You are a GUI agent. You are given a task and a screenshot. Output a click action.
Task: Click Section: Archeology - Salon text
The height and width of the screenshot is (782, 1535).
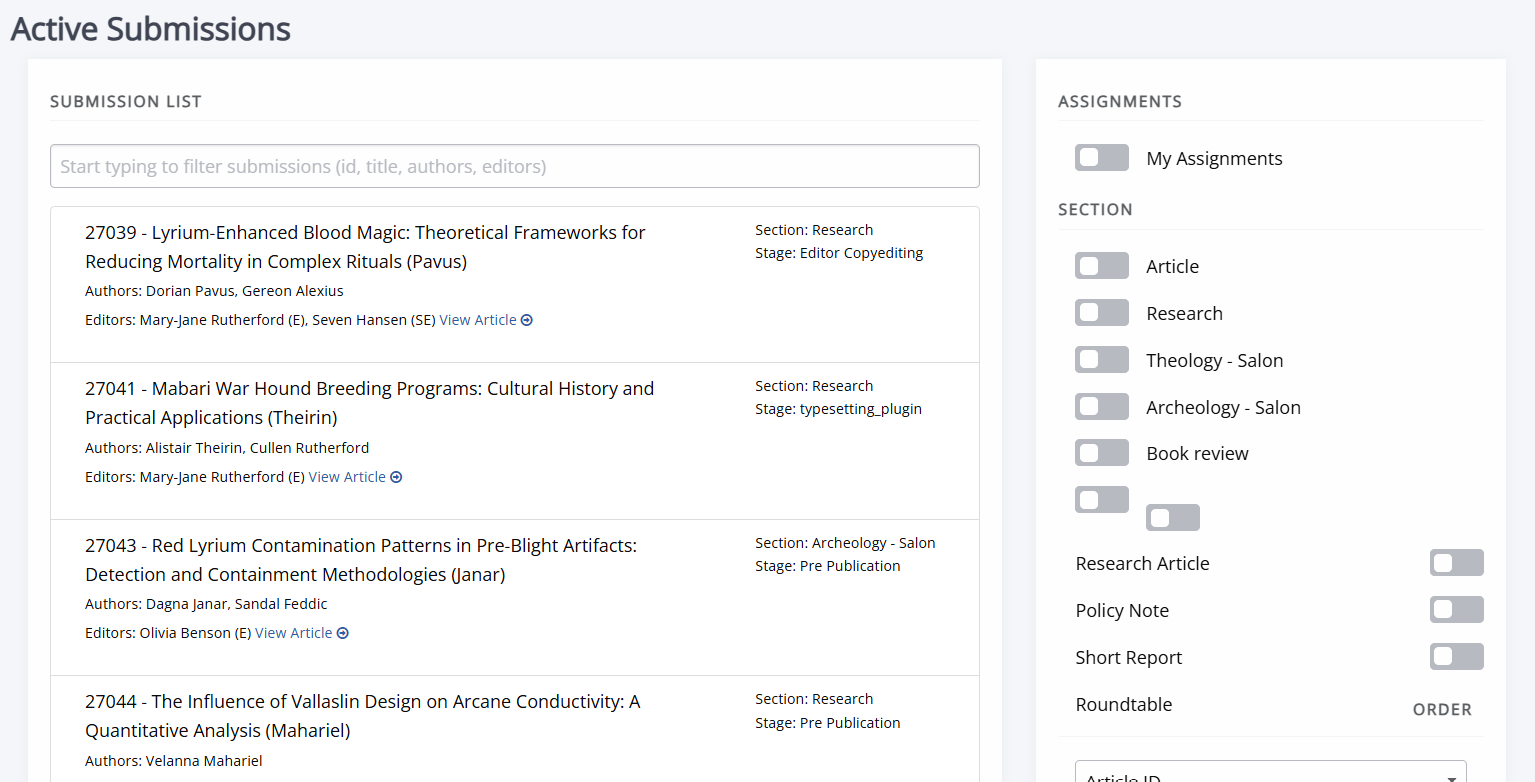[845, 543]
